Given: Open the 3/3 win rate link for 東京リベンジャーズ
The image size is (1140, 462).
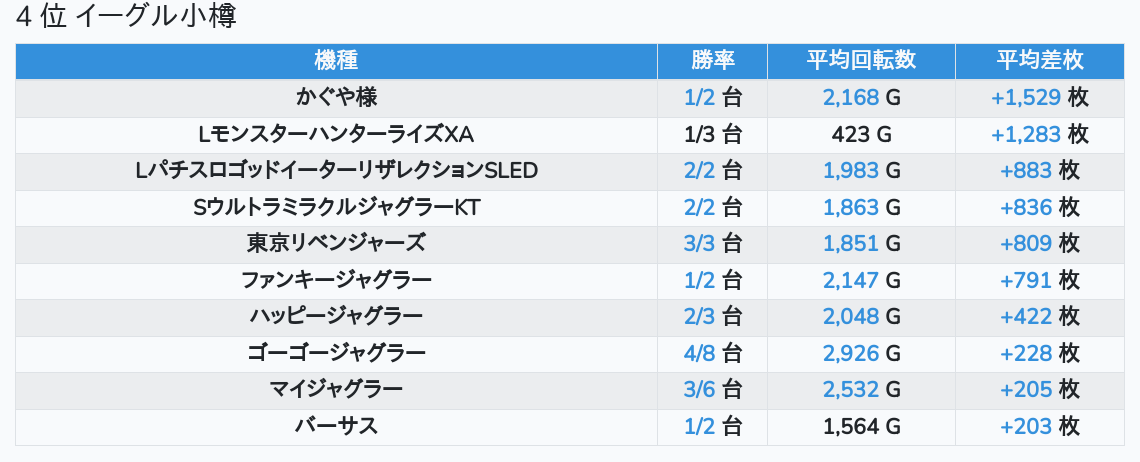Looking at the screenshot, I should pyautogui.click(x=699, y=244).
